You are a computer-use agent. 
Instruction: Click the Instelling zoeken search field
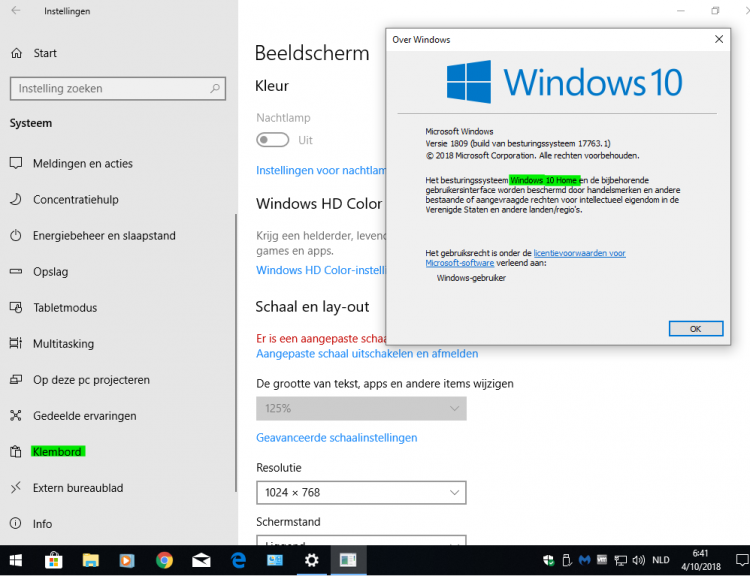[x=110, y=89]
